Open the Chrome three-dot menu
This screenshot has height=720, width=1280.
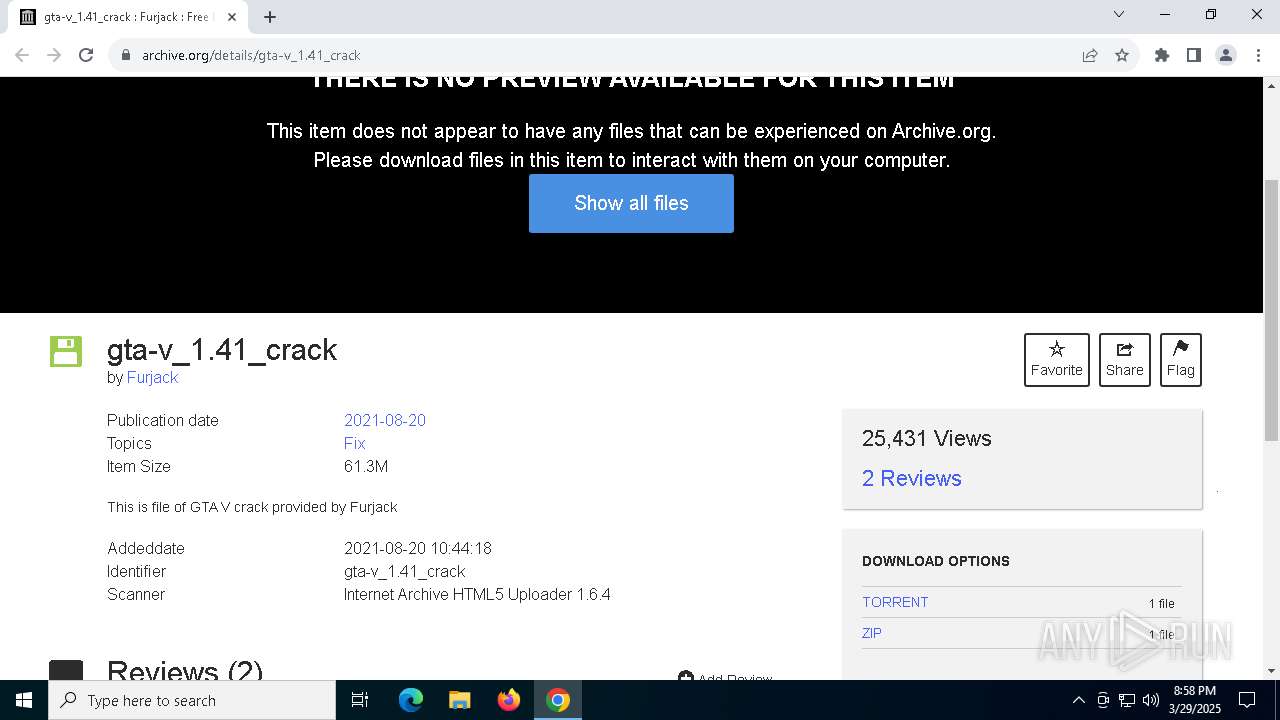pyautogui.click(x=1257, y=55)
